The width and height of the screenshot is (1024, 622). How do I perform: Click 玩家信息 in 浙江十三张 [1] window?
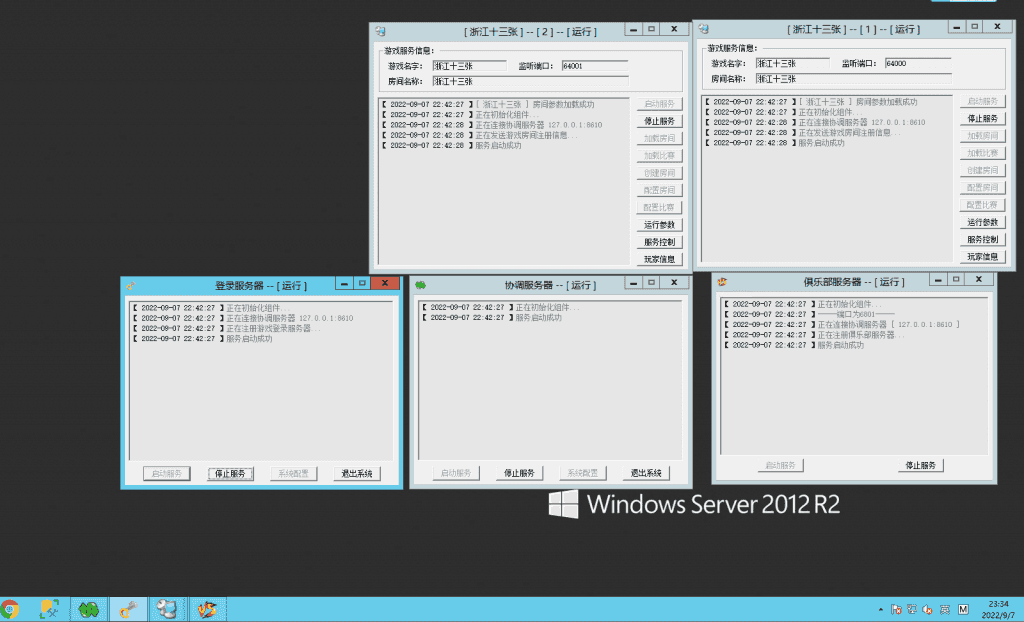pyautogui.click(x=982, y=257)
